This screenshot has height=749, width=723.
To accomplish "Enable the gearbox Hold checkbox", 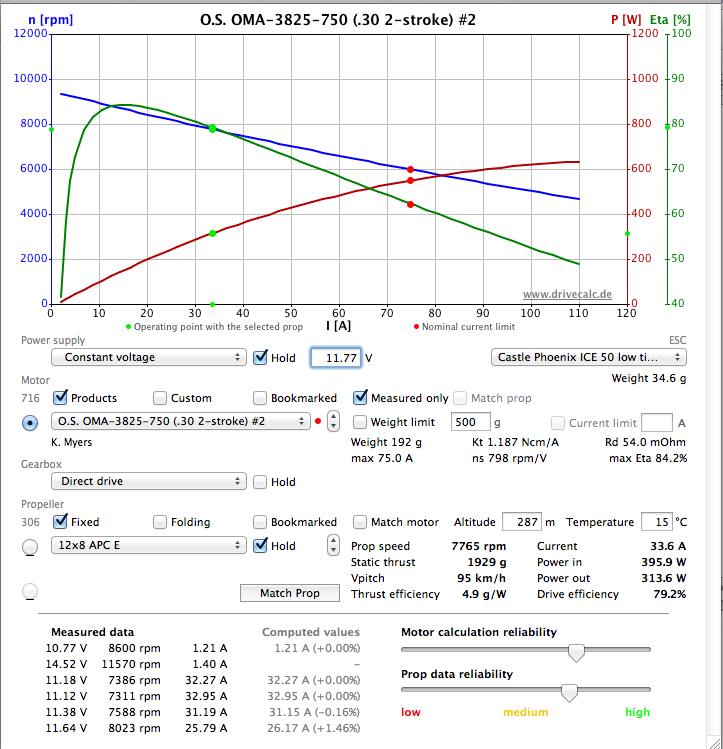I will [x=260, y=482].
